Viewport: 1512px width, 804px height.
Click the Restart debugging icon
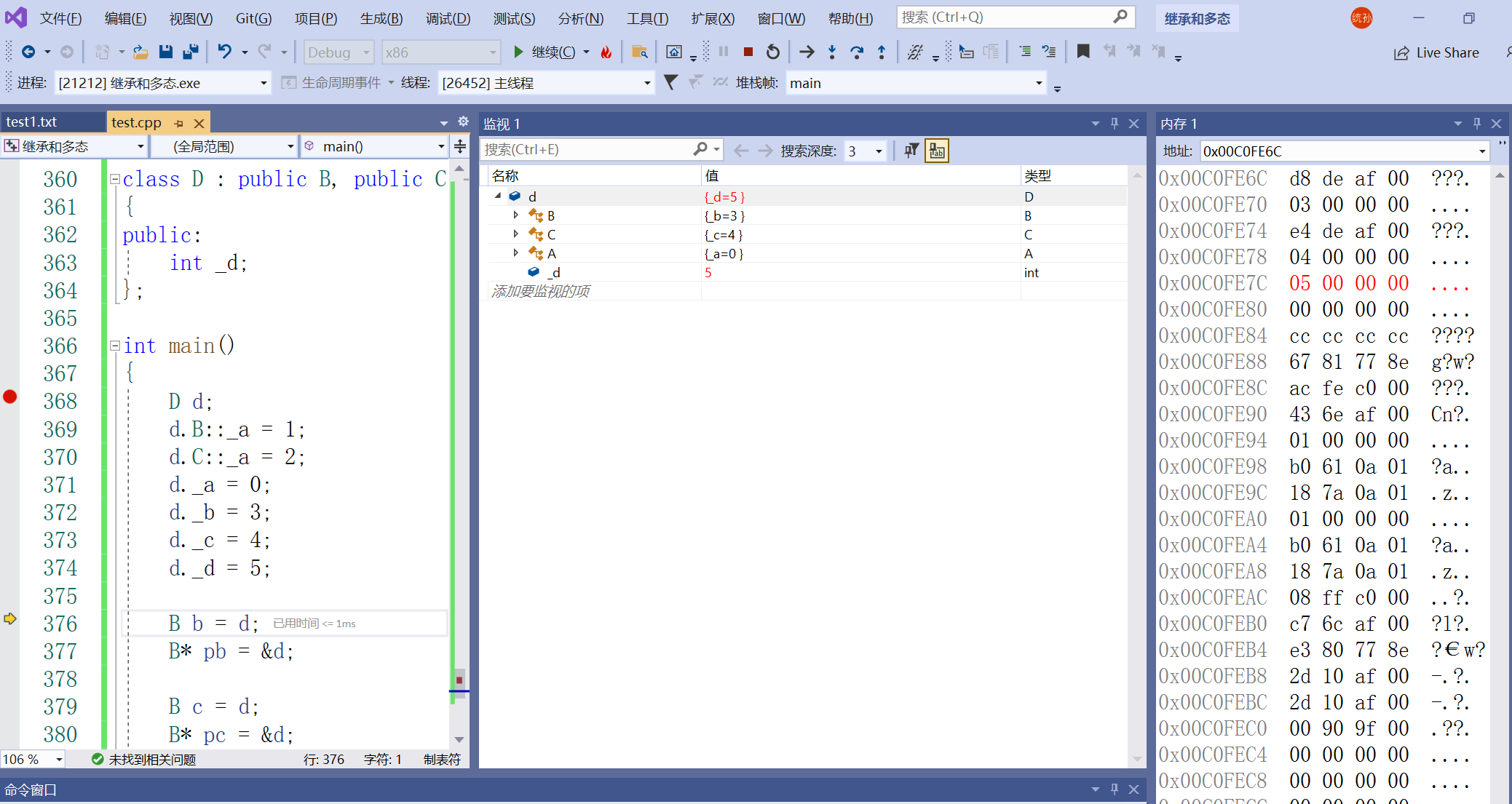(773, 52)
